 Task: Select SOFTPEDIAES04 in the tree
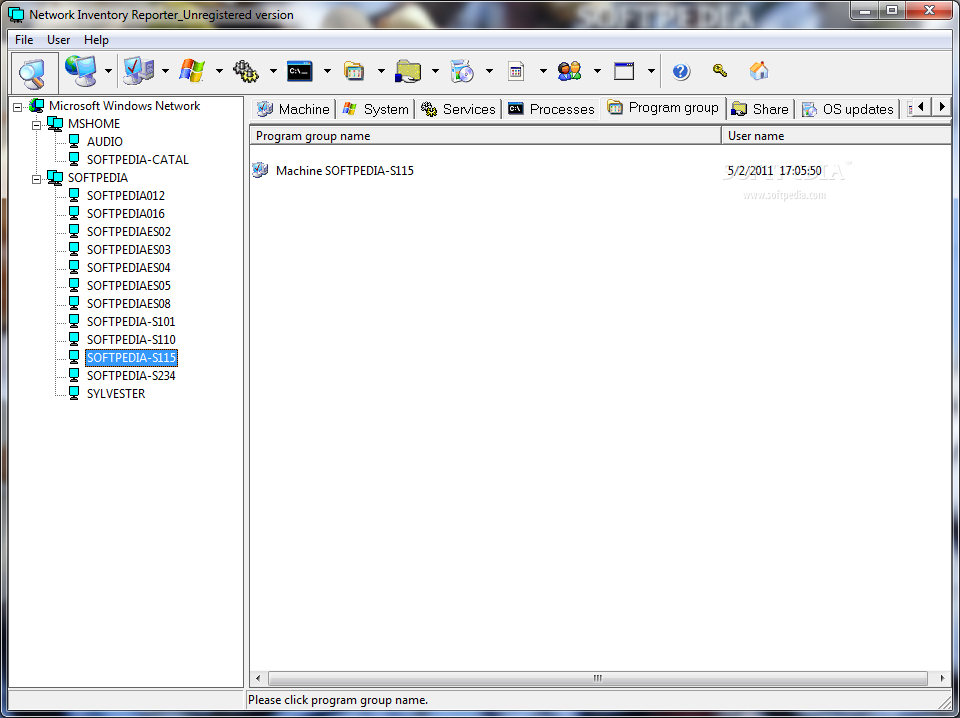pos(129,267)
